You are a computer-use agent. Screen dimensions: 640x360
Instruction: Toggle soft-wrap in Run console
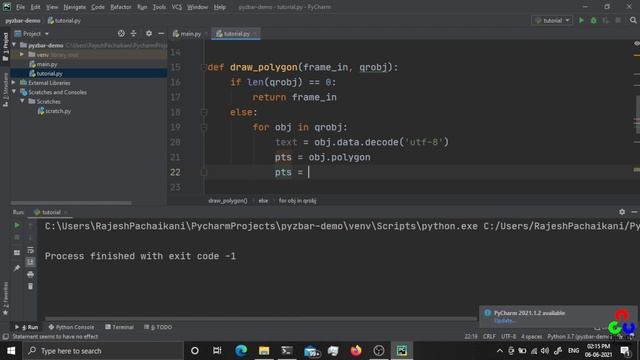[x=30, y=250]
